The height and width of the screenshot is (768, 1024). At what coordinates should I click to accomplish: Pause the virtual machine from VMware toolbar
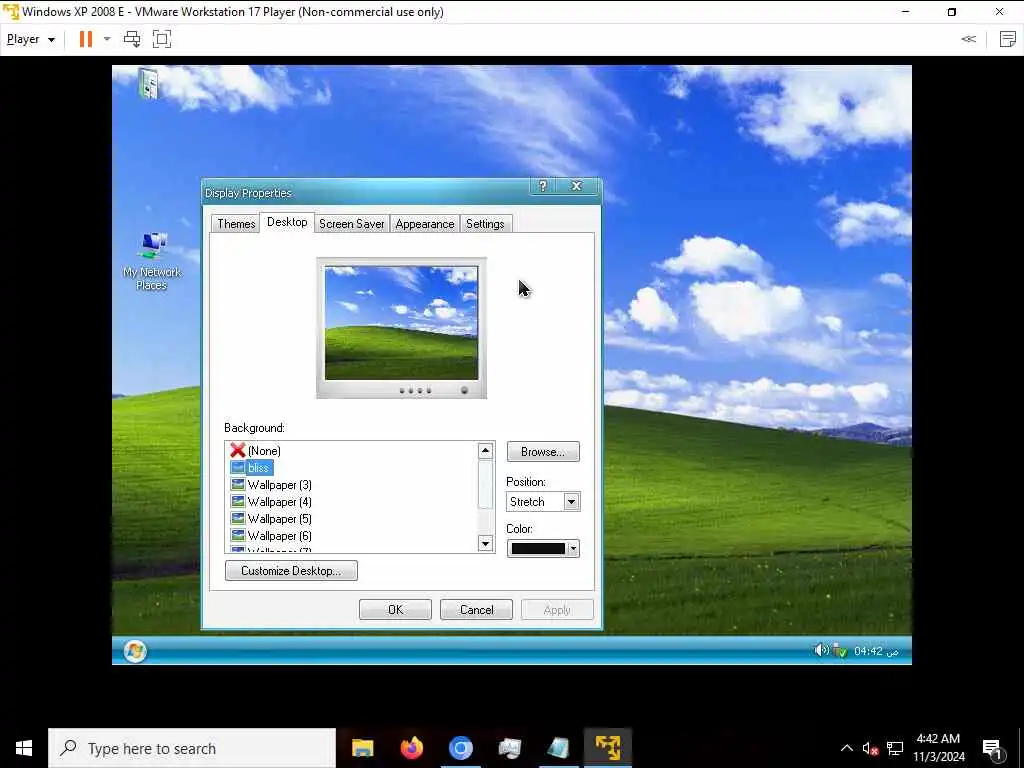pos(86,39)
